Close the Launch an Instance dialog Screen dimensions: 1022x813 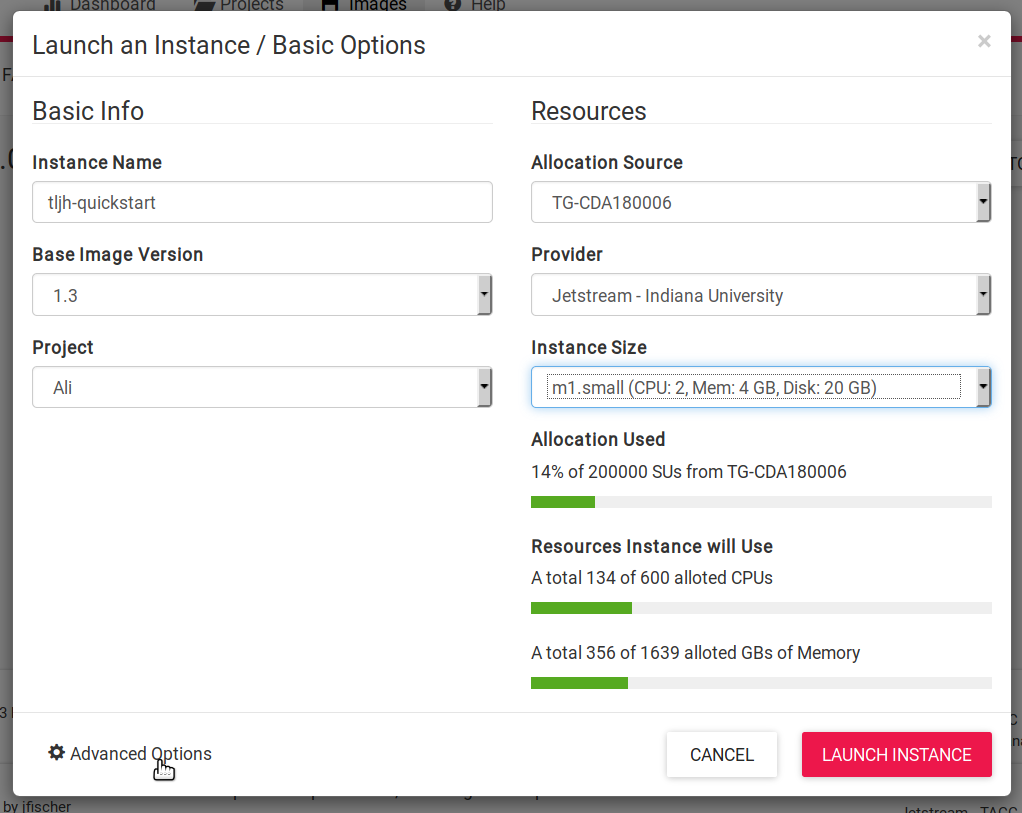984,41
